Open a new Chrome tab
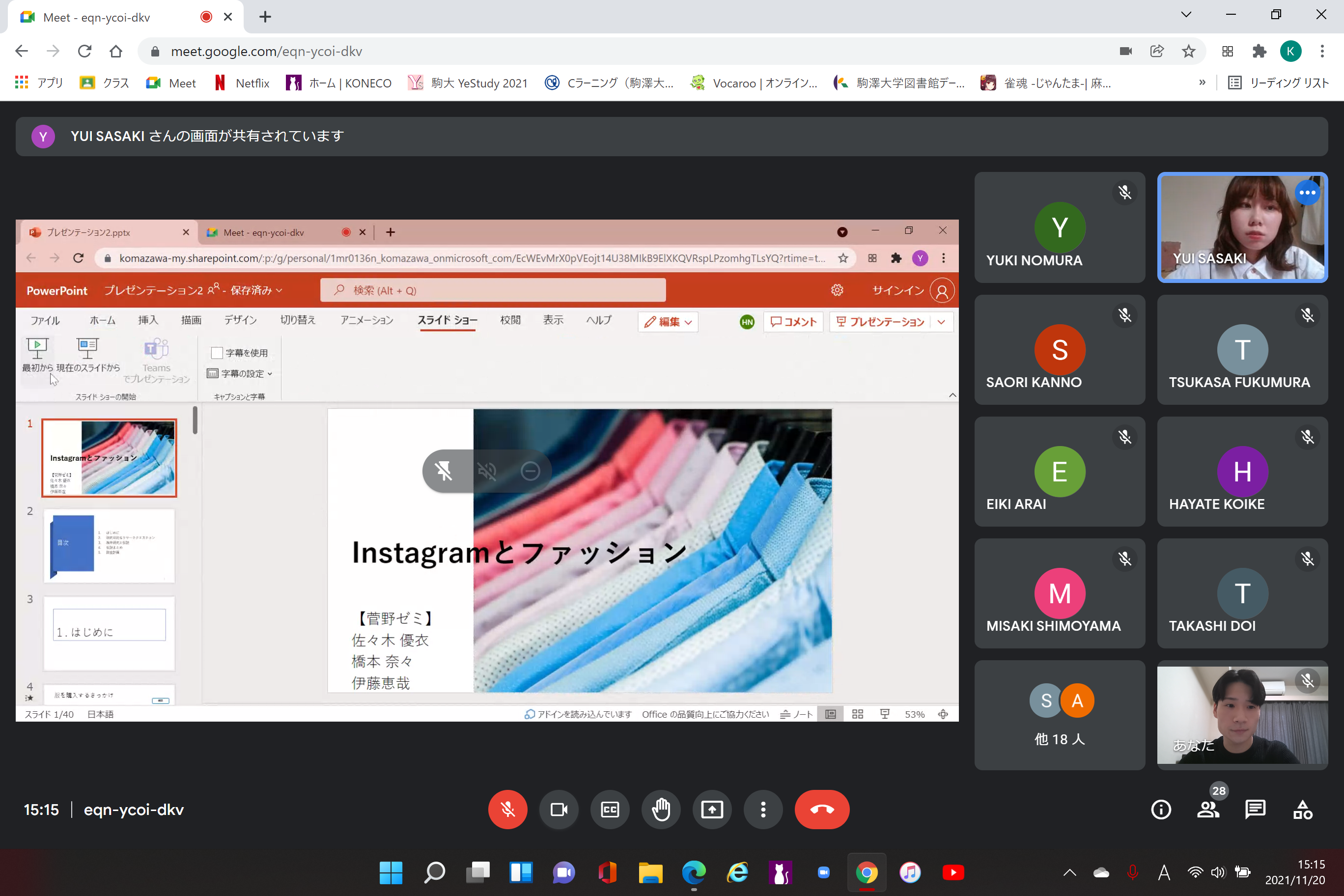This screenshot has height=896, width=1344. (x=265, y=17)
